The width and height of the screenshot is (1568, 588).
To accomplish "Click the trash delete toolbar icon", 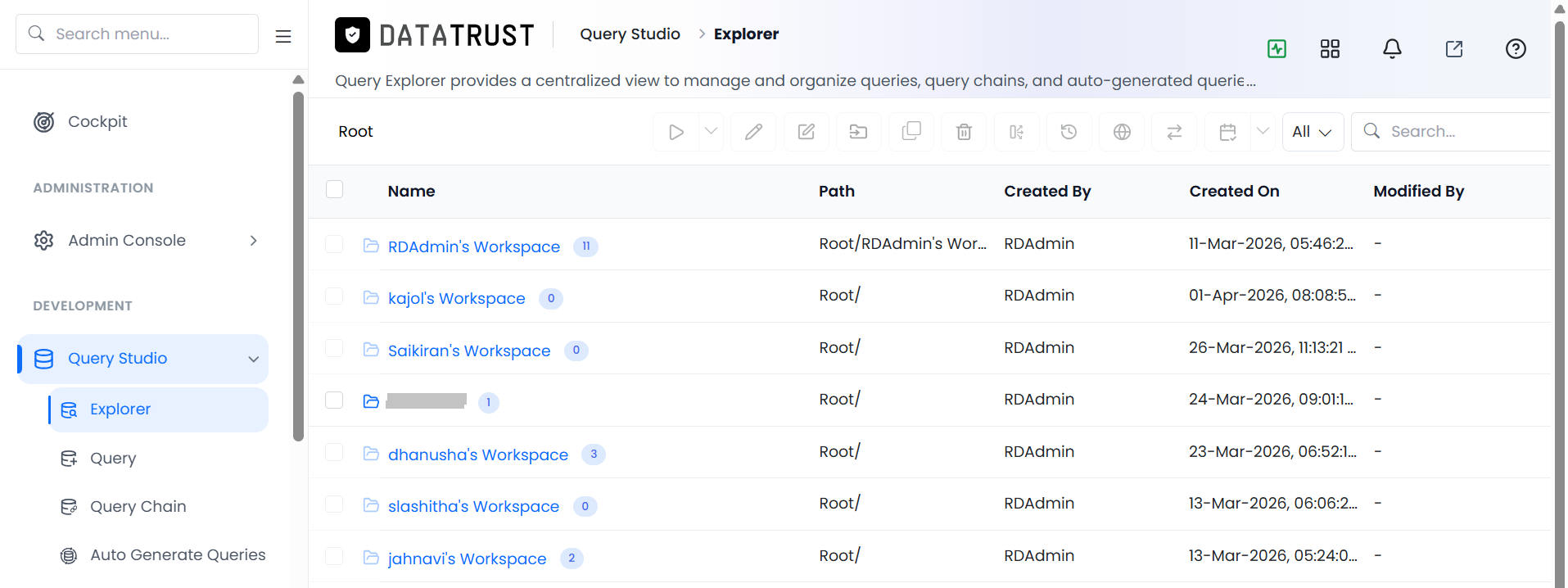I will pos(964,132).
